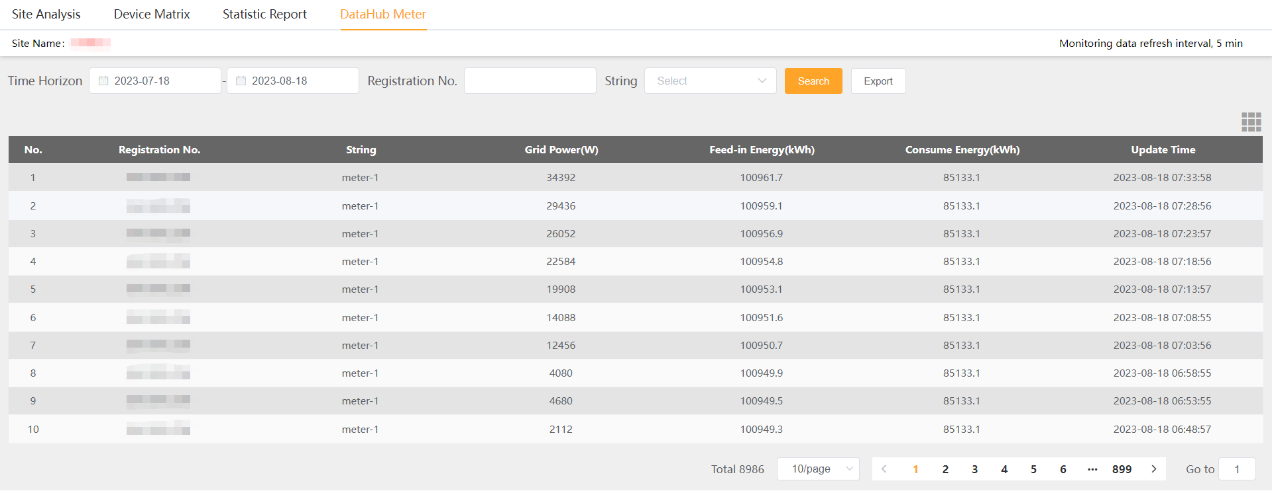Open the 10/page size dropdown

[818, 469]
